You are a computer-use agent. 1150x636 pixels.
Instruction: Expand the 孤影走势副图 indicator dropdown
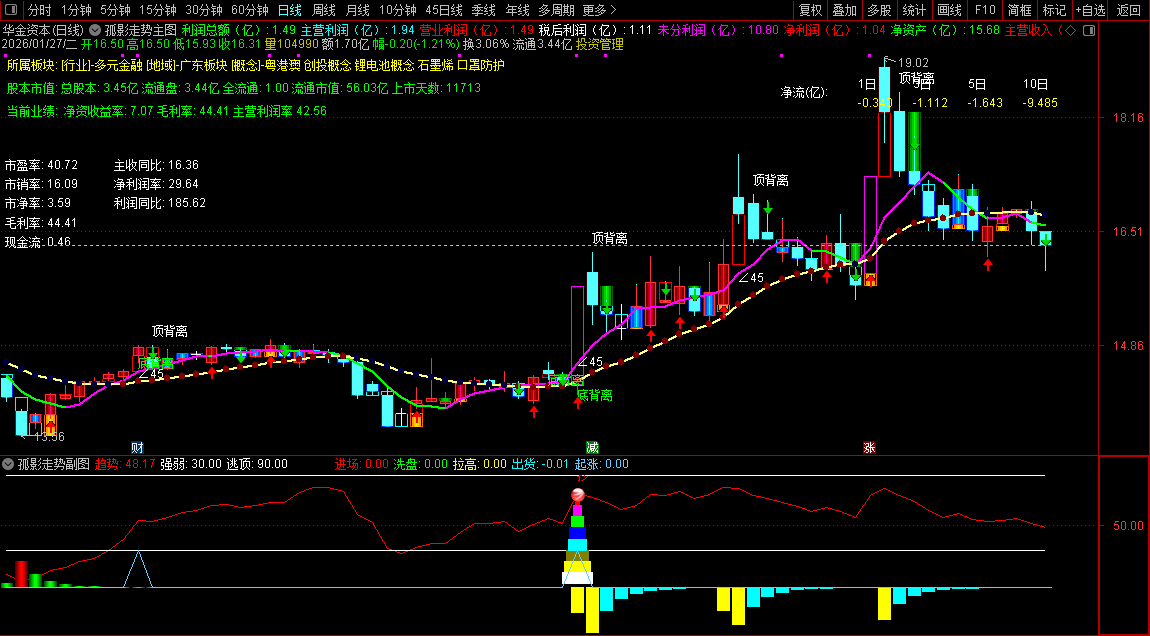[9, 464]
